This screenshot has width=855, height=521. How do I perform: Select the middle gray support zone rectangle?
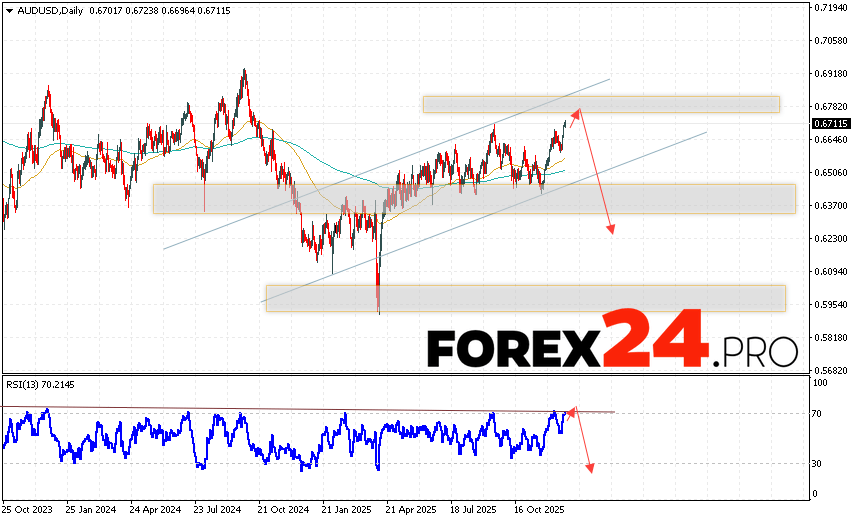(x=473, y=198)
